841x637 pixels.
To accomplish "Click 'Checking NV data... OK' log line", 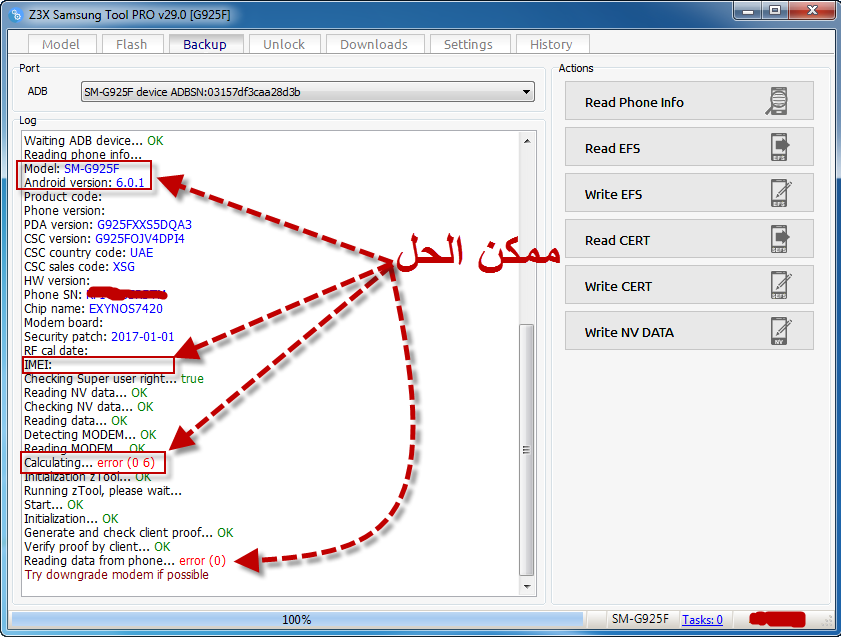I will [x=89, y=406].
